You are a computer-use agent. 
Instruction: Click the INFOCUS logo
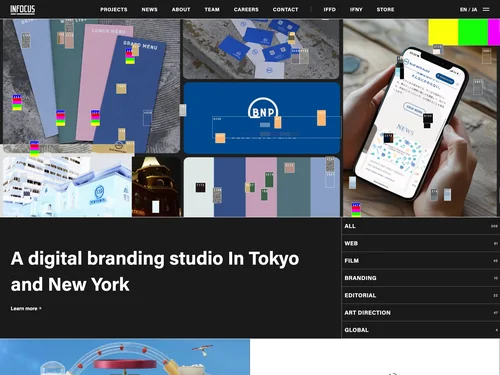tap(22, 9)
